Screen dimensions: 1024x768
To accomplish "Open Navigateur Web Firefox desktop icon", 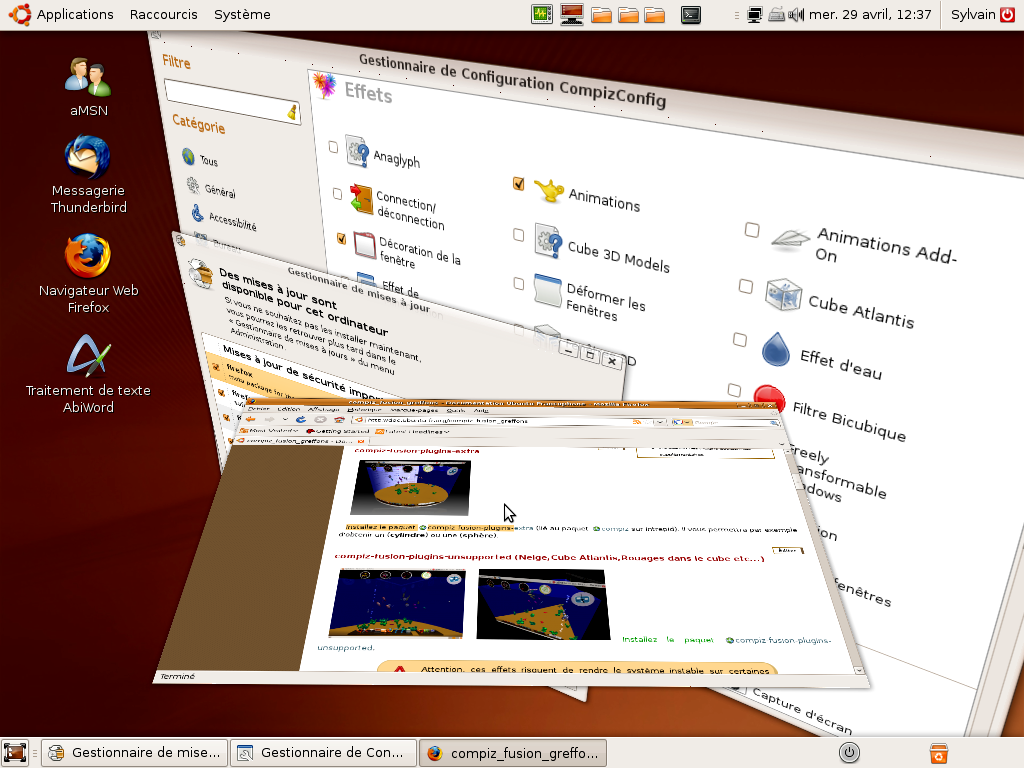I will 88,274.
